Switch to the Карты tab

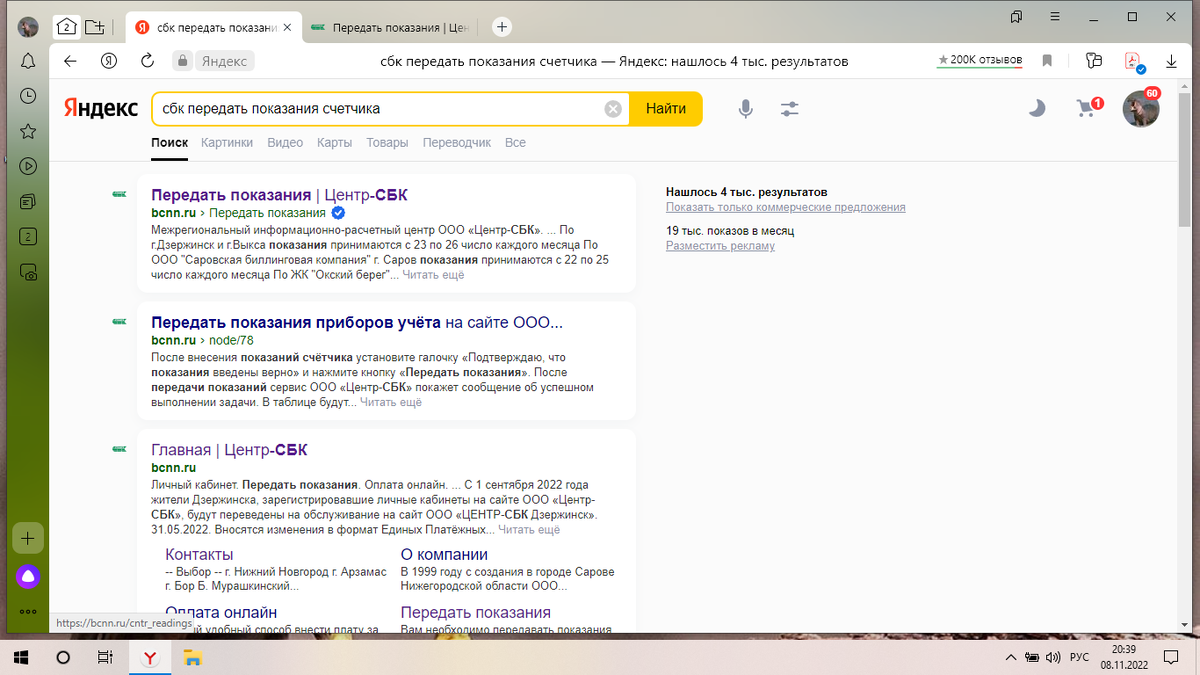(x=334, y=143)
